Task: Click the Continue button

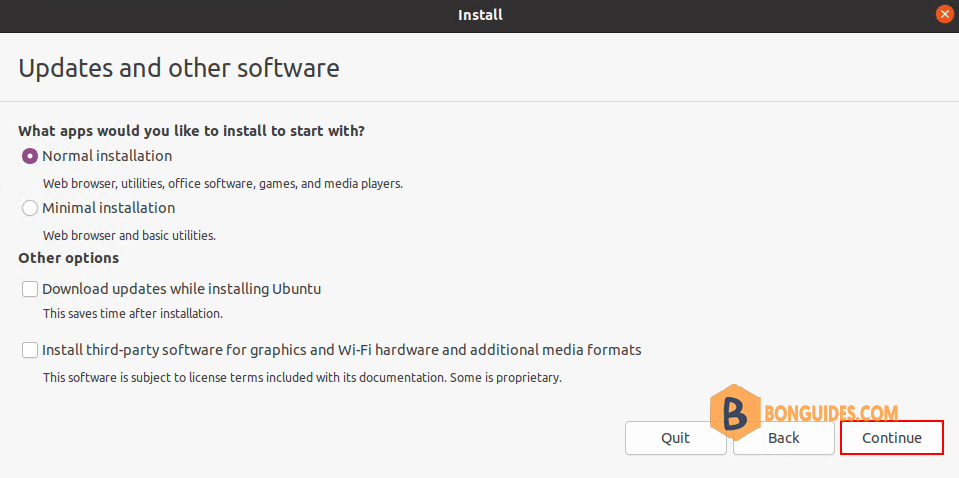Action: pyautogui.click(x=891, y=438)
